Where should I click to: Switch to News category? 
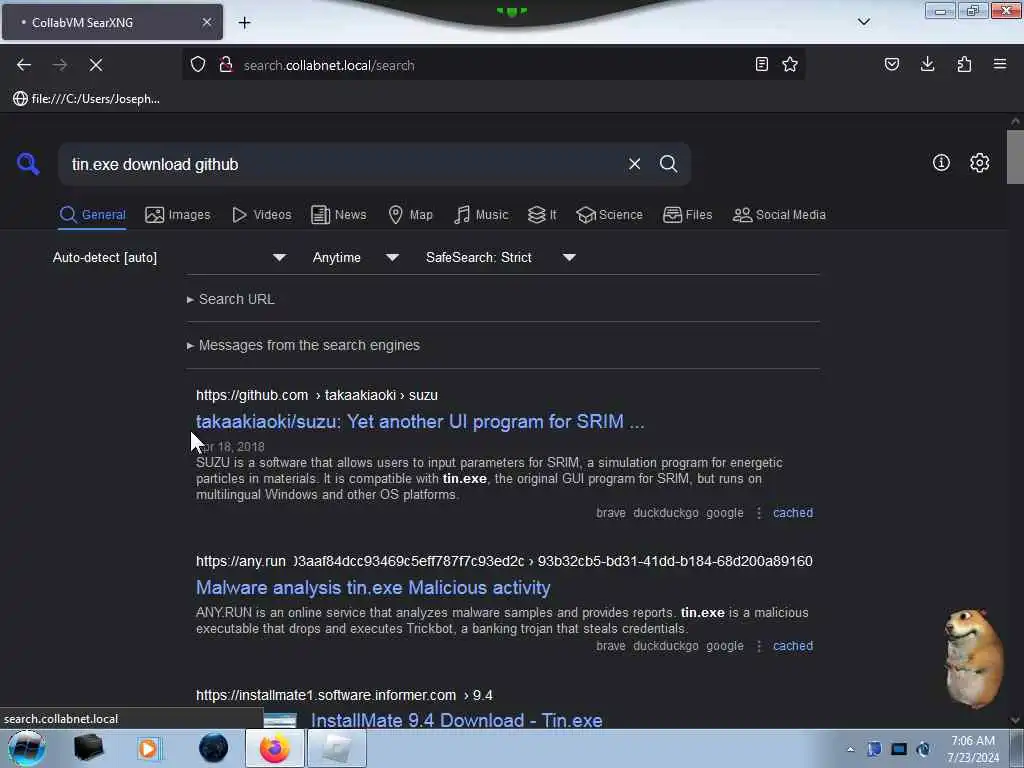point(339,215)
